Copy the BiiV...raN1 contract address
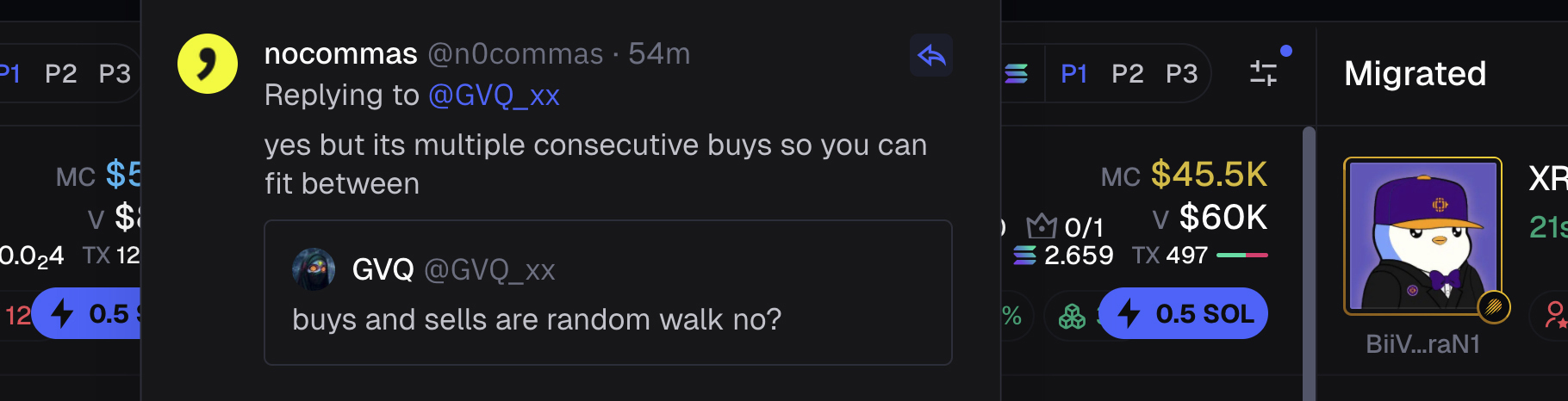 (1422, 344)
